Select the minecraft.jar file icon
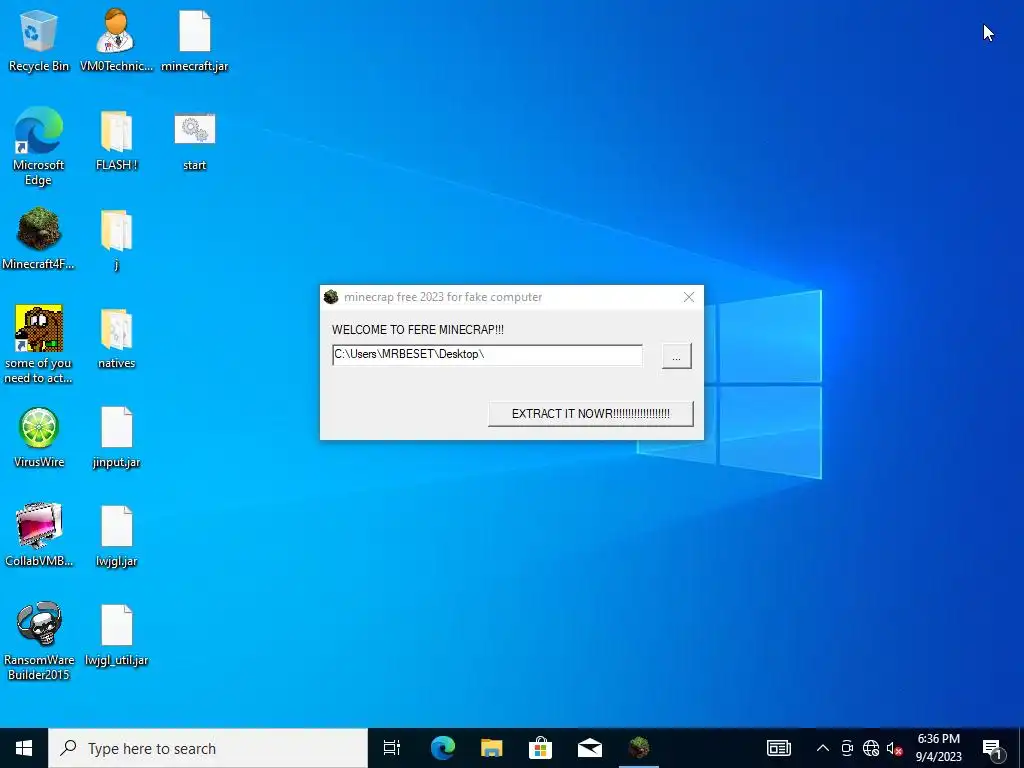1024x768 pixels. [195, 40]
